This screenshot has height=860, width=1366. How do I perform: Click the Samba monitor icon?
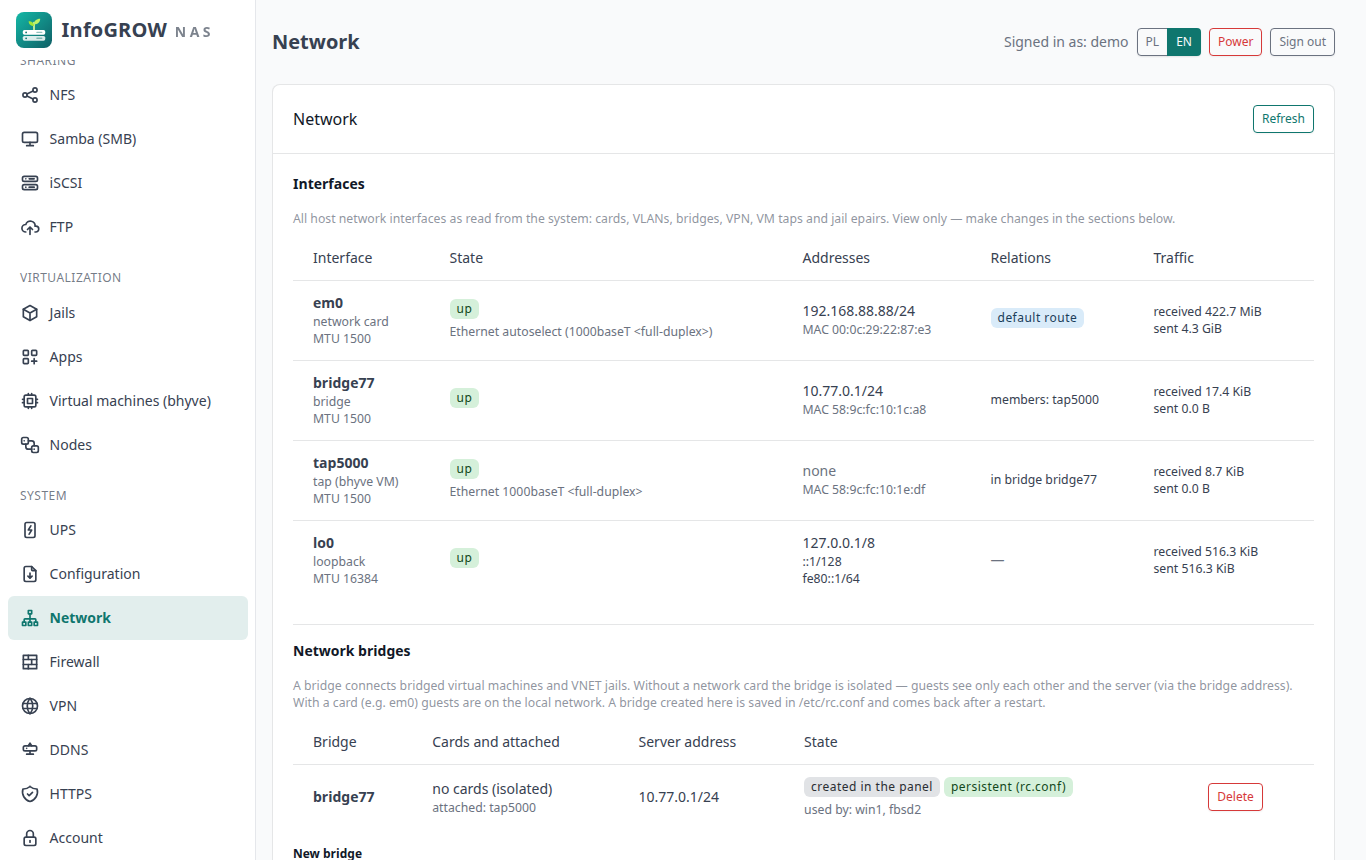tap(30, 139)
